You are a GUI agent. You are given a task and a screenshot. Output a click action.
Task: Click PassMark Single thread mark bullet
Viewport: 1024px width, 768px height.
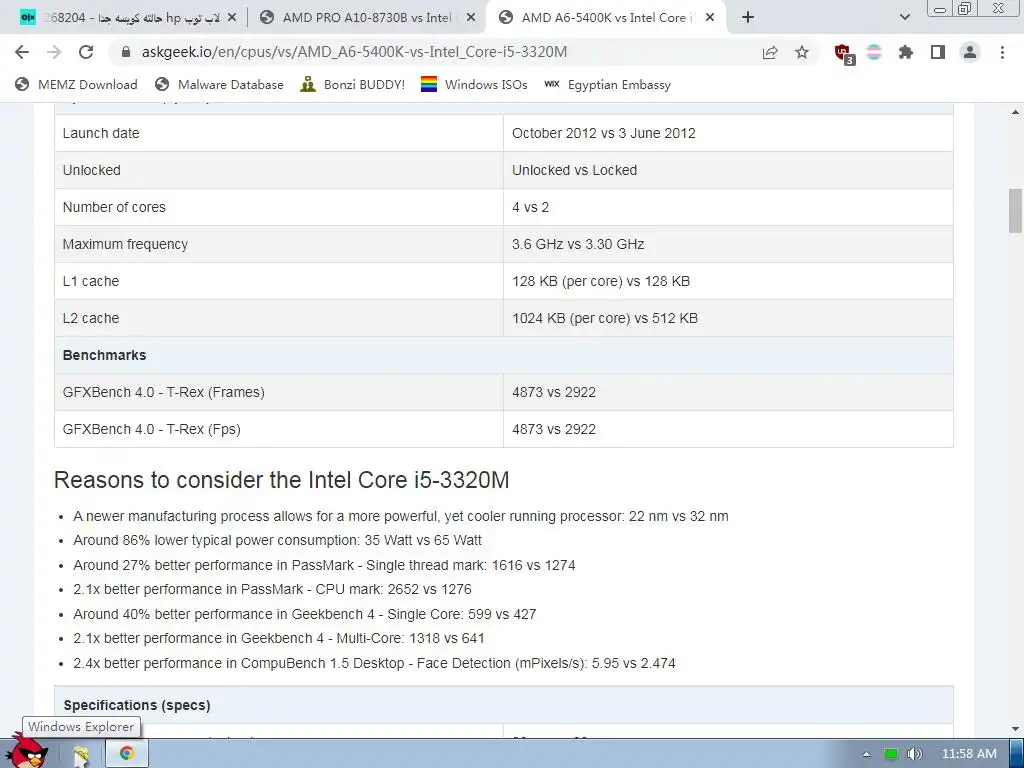pos(325,566)
